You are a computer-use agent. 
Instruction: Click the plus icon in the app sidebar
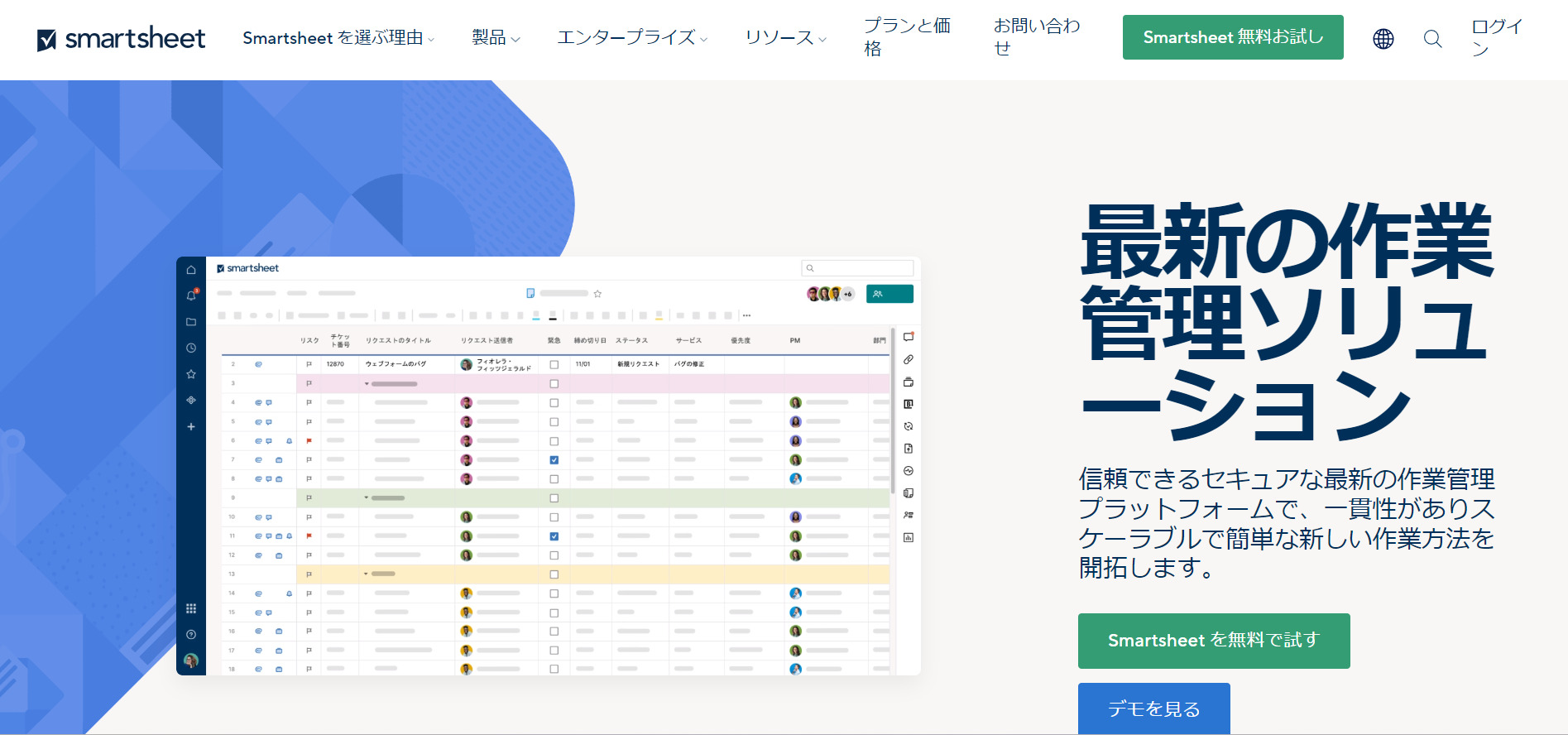pyautogui.click(x=191, y=427)
